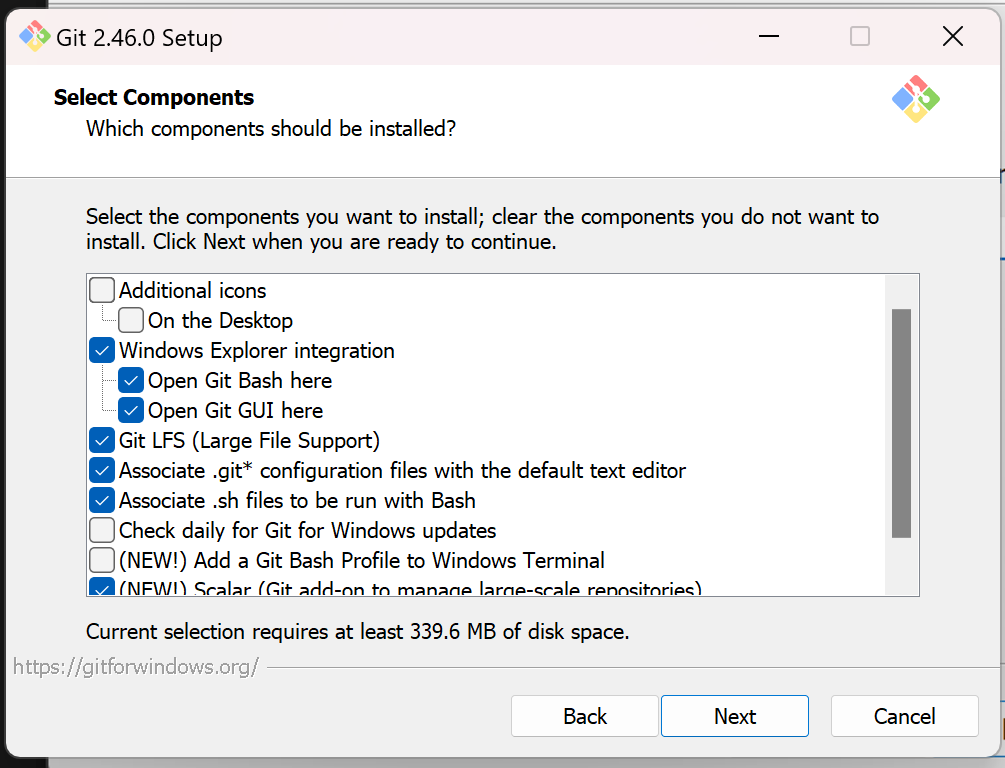Screen dimensions: 1005x768
Task: Open the gitforwindows.org link
Action: (x=136, y=666)
